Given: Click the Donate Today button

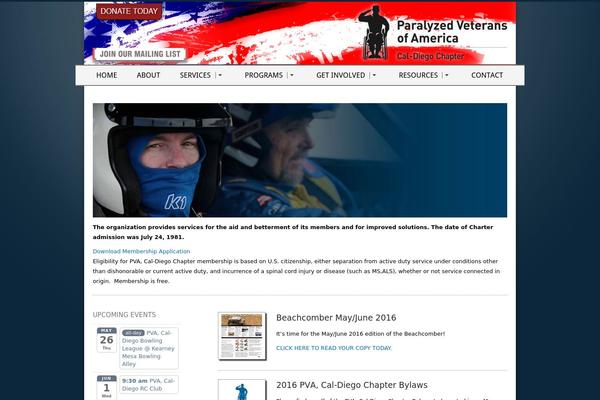Looking at the screenshot, I should tap(129, 11).
